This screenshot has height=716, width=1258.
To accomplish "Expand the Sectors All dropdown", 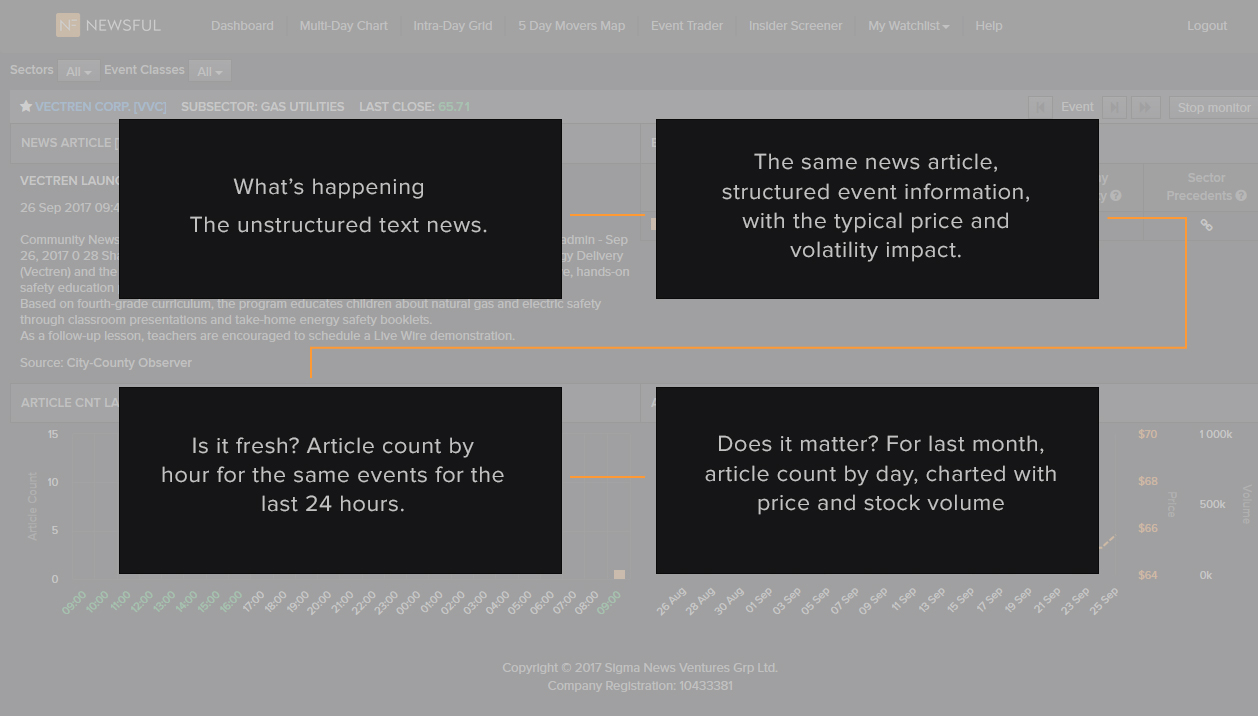I will (x=78, y=71).
